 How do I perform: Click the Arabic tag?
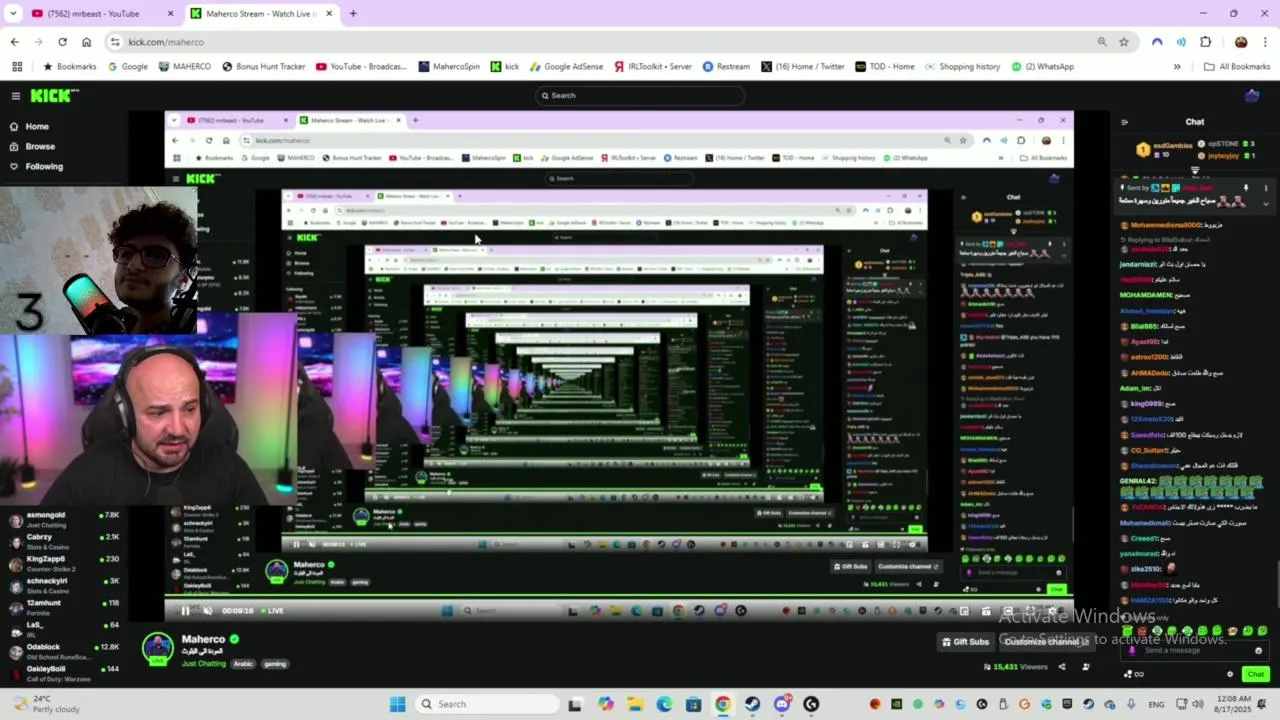click(x=243, y=664)
